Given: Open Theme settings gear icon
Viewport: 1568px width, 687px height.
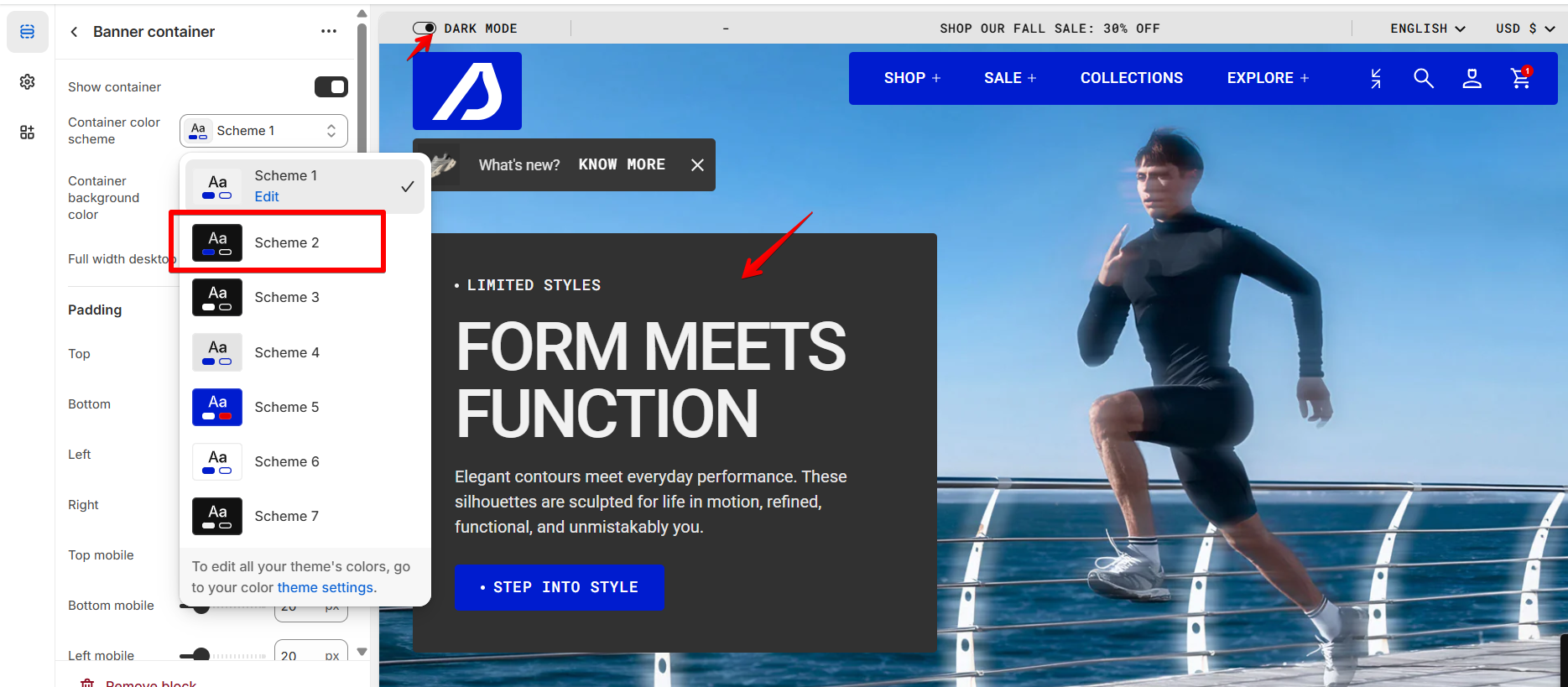Looking at the screenshot, I should [x=27, y=81].
